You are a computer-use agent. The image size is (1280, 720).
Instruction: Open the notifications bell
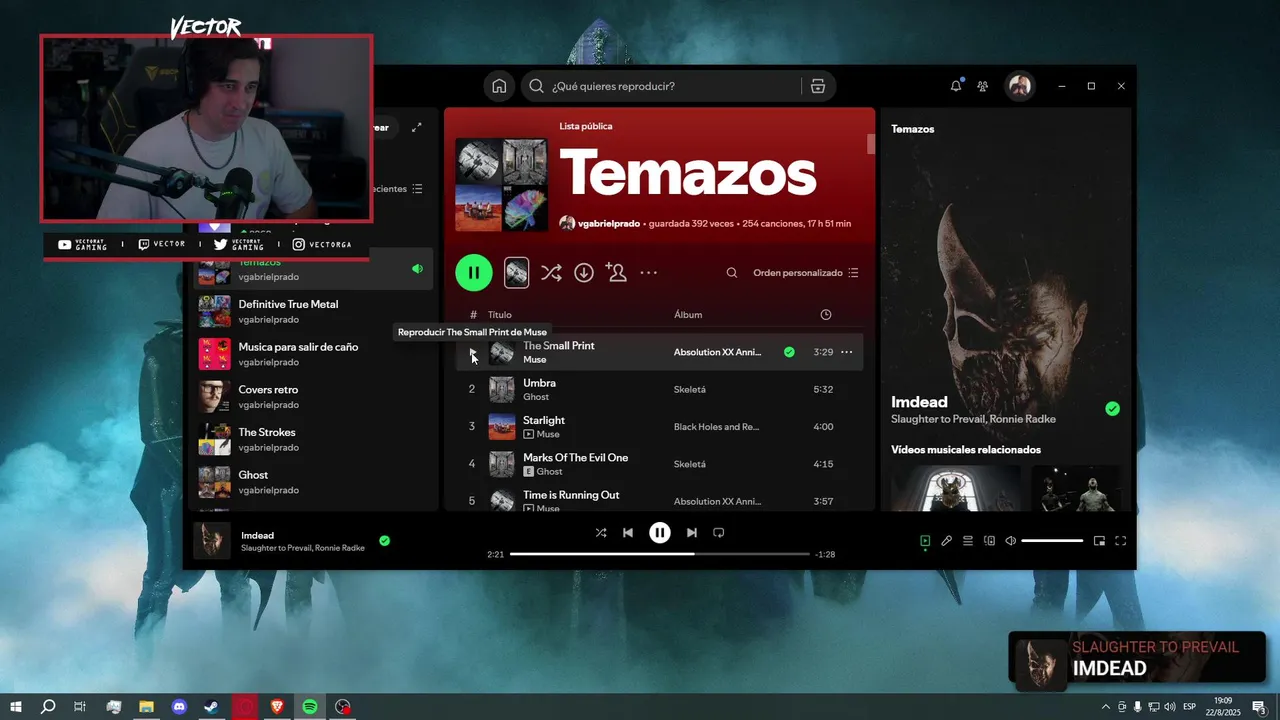956,86
